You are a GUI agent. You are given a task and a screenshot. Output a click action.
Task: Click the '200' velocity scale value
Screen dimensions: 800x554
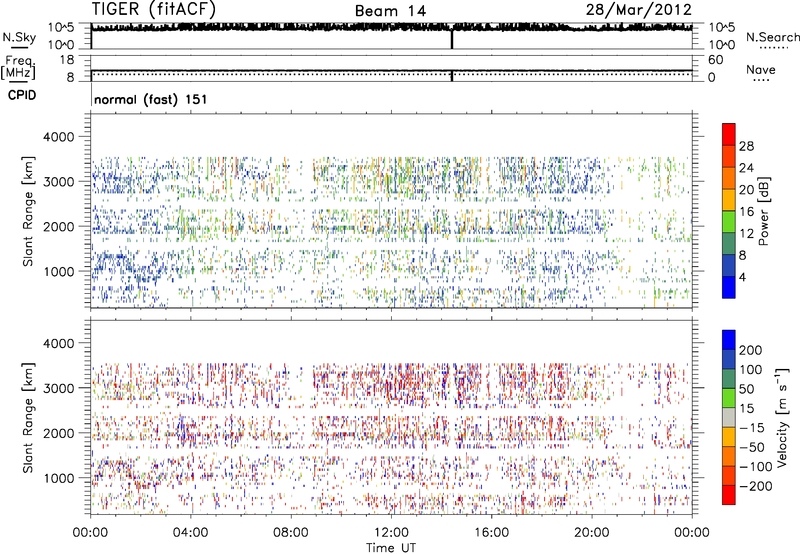751,350
